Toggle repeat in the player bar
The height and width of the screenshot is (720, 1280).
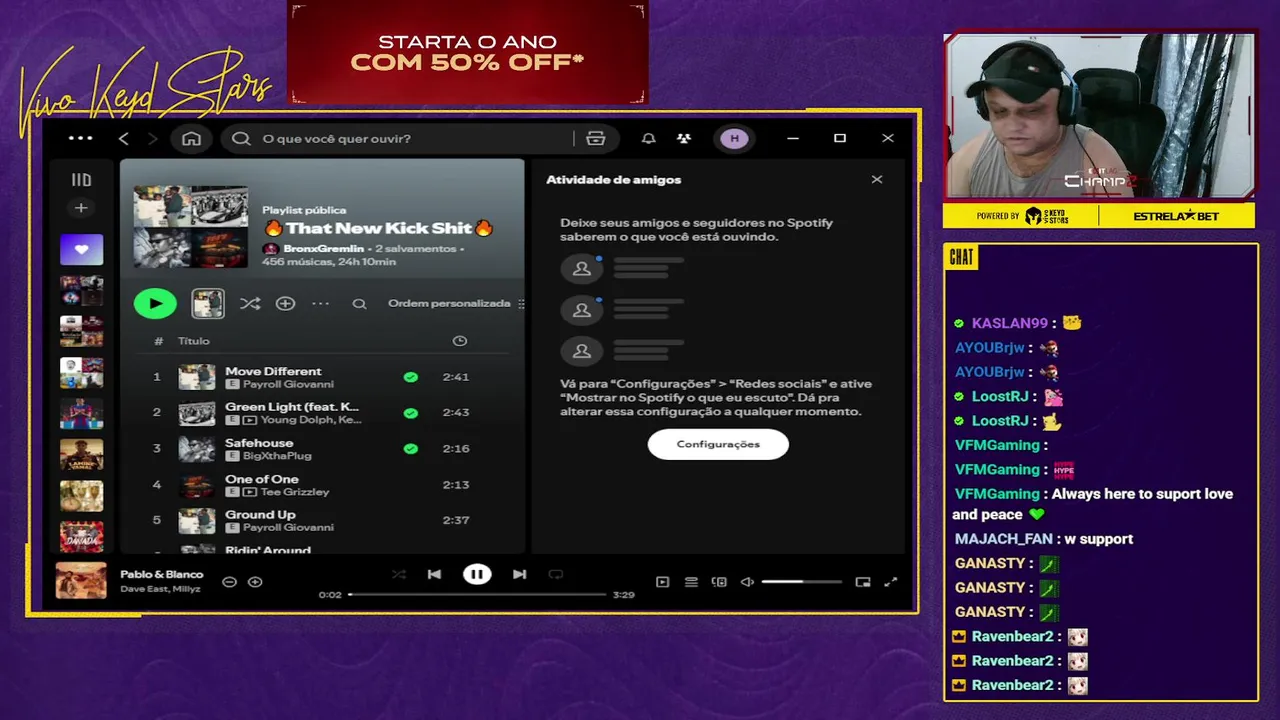point(556,574)
